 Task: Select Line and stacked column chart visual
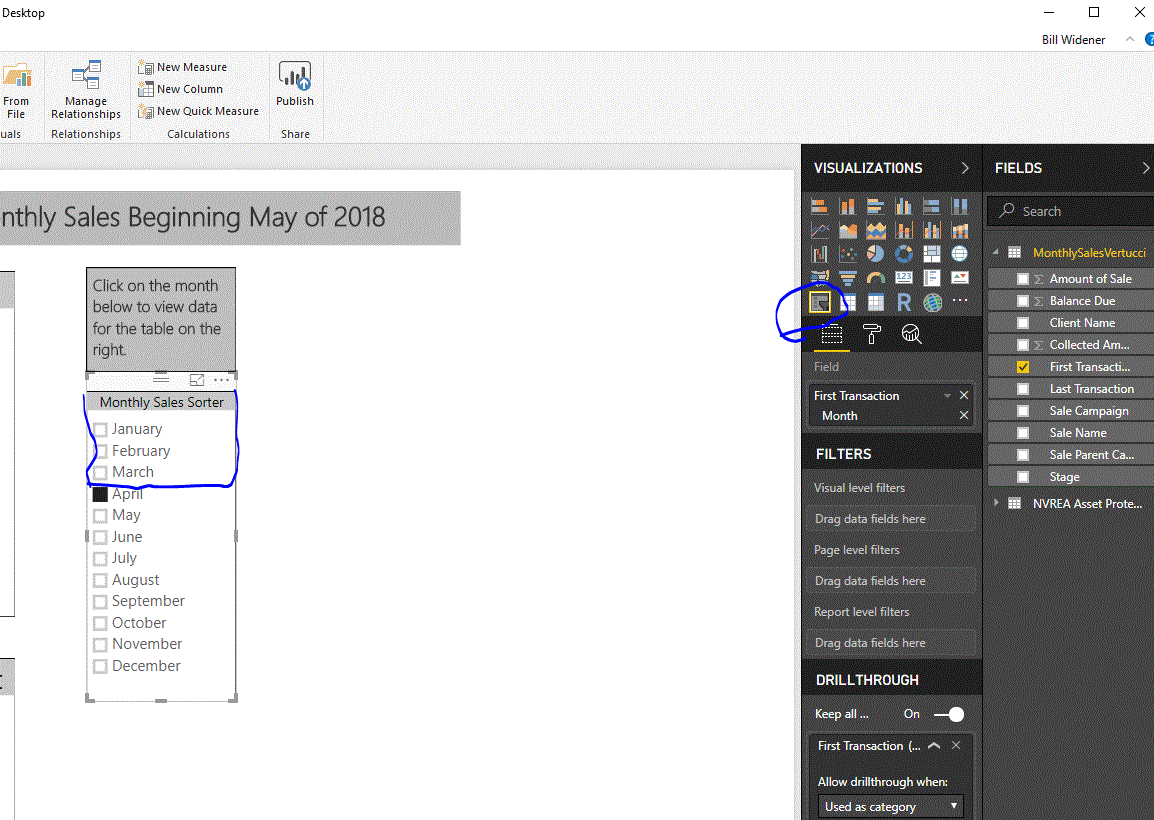[903, 230]
